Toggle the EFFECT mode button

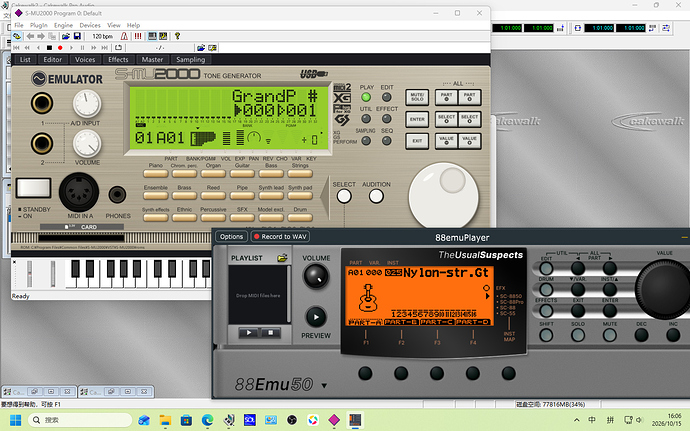point(386,119)
